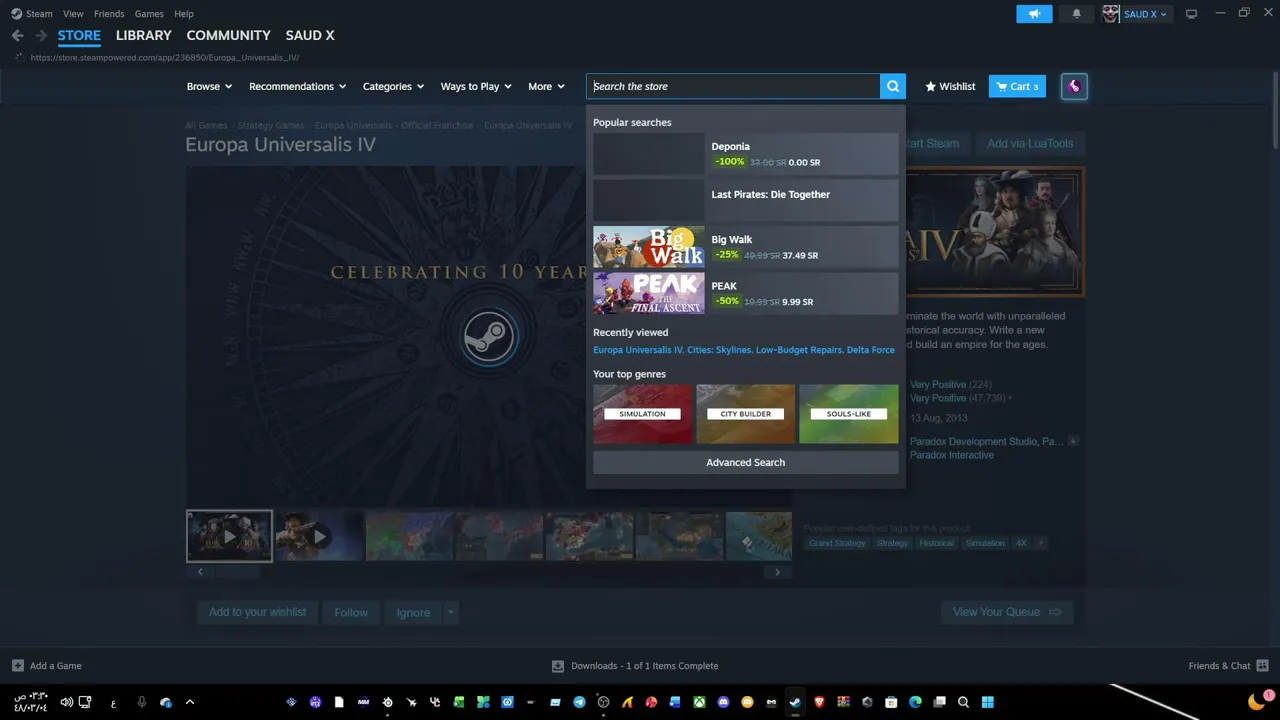This screenshot has height=720, width=1280.
Task: Open the notifications bell
Action: (1077, 14)
